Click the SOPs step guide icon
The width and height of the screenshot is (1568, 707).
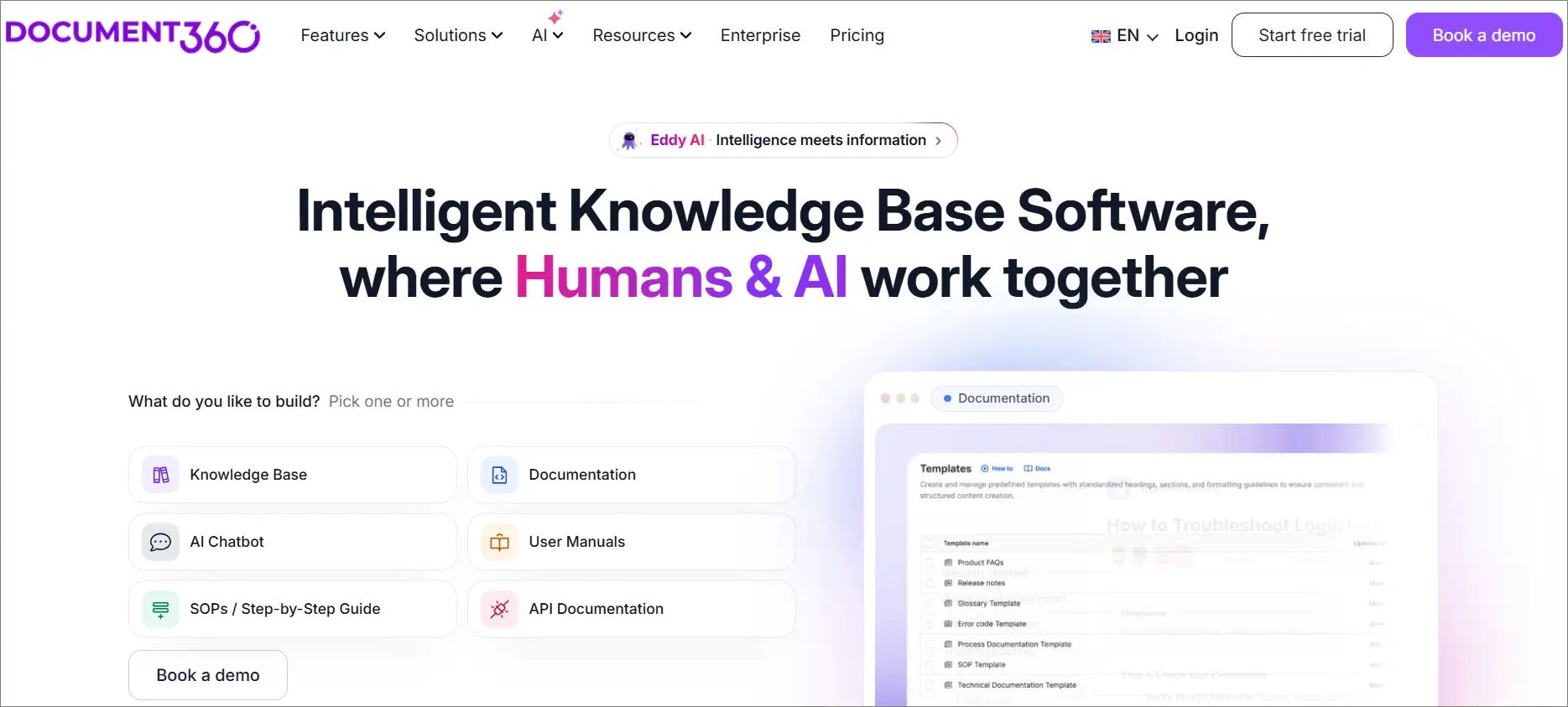[x=161, y=609]
